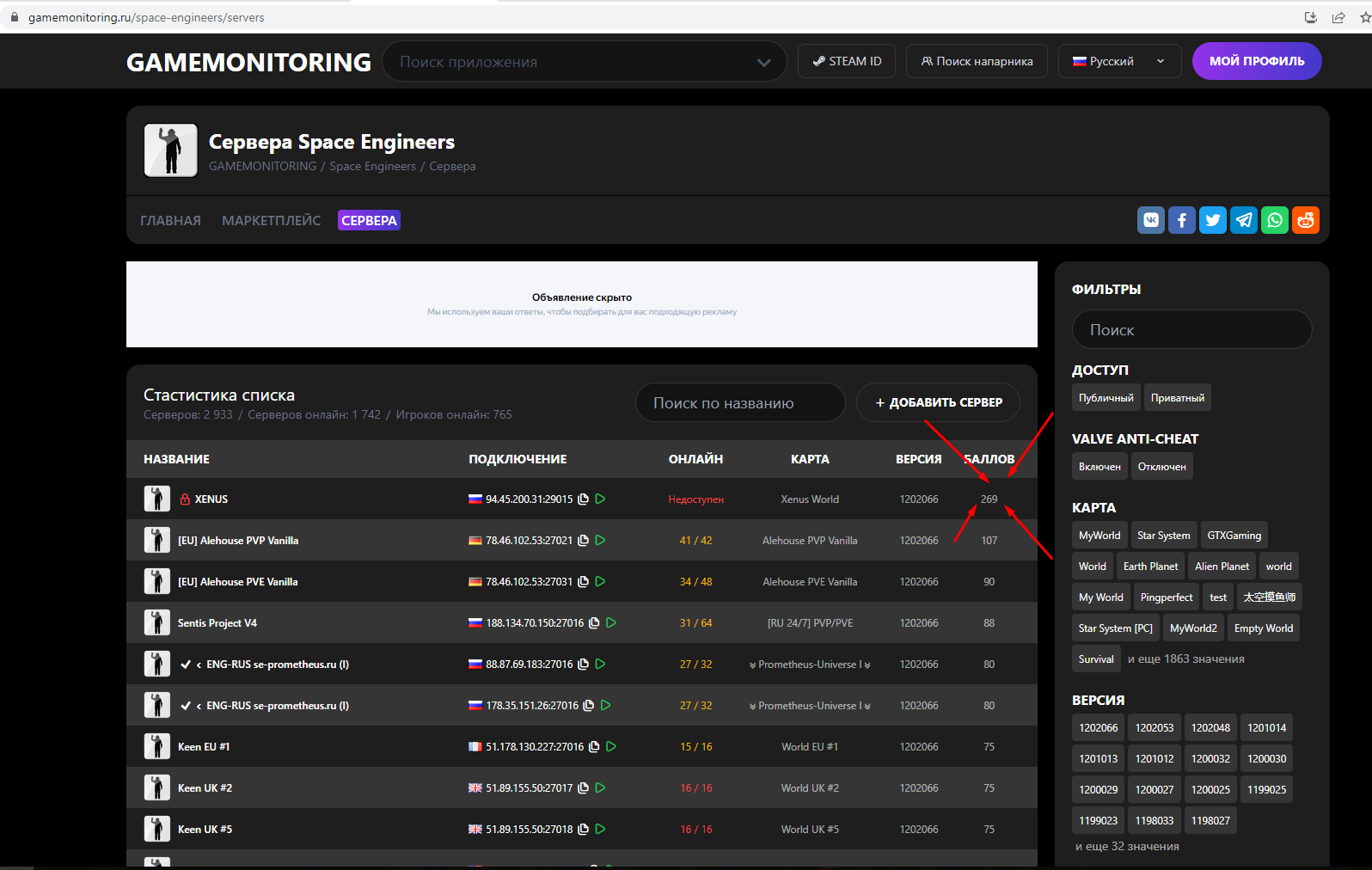Share on Reddit icon
1372x870 pixels.
pos(1305,220)
